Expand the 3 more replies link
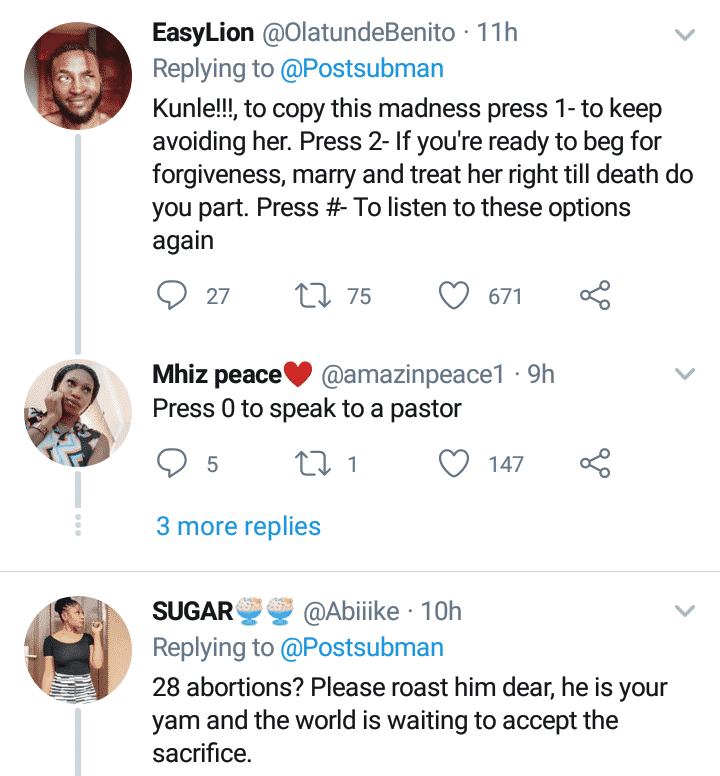The width and height of the screenshot is (720, 776). 238,526
